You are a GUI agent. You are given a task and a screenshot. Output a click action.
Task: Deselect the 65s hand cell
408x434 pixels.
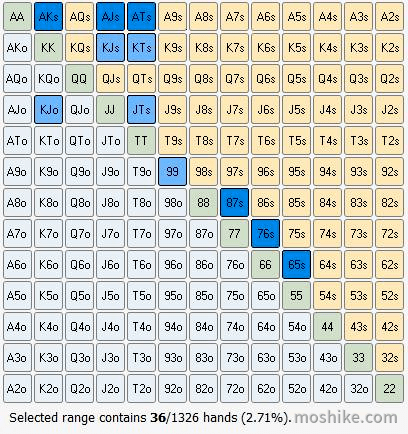[x=296, y=265]
